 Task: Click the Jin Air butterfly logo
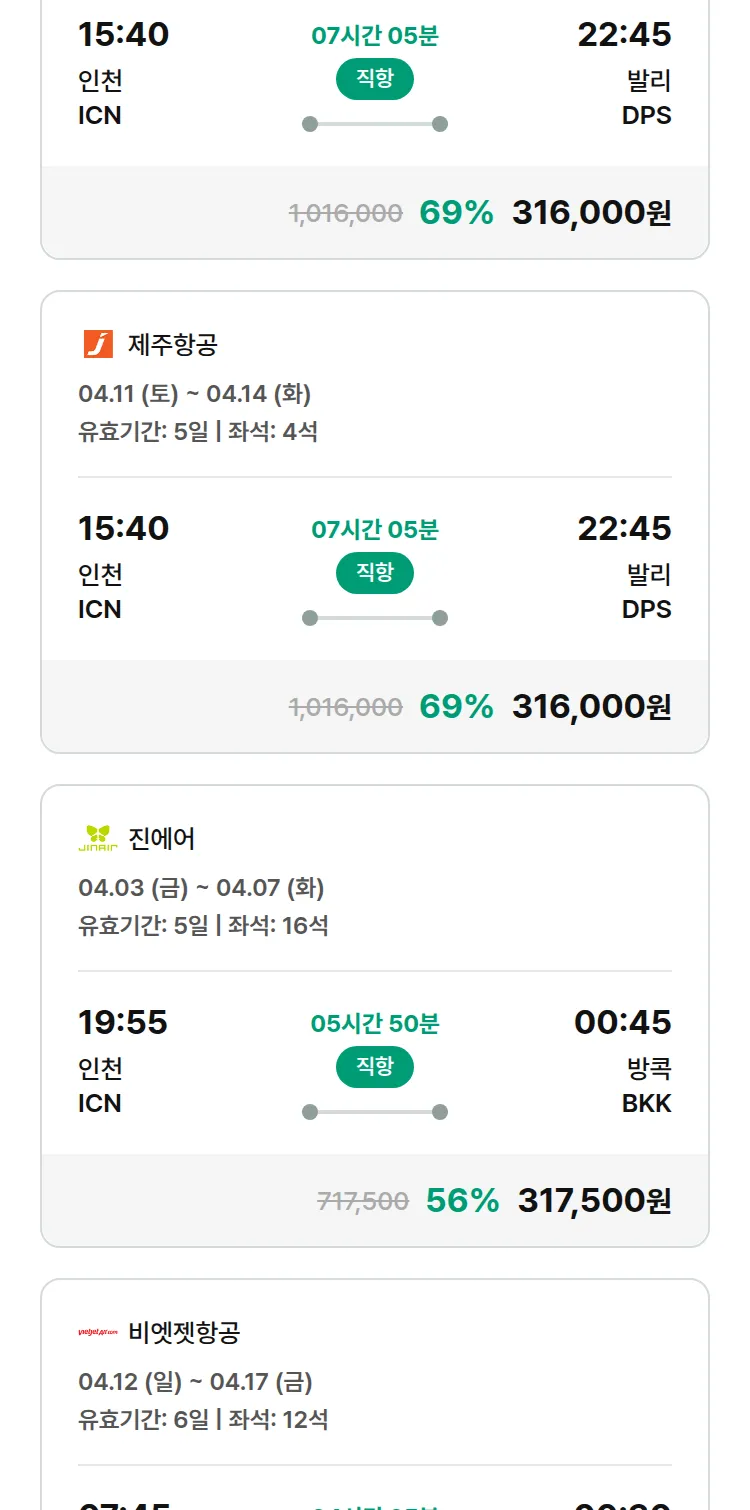98,838
